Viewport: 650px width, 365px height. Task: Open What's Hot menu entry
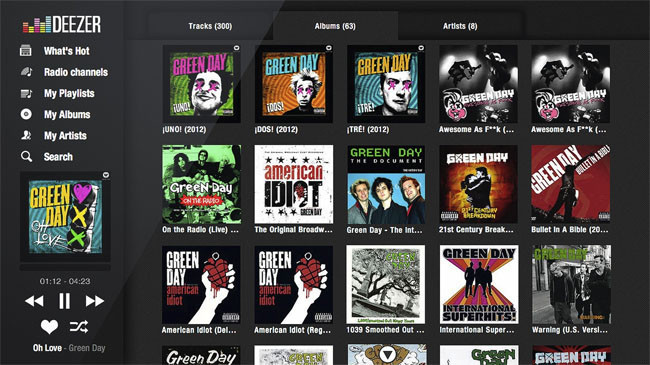[66, 51]
